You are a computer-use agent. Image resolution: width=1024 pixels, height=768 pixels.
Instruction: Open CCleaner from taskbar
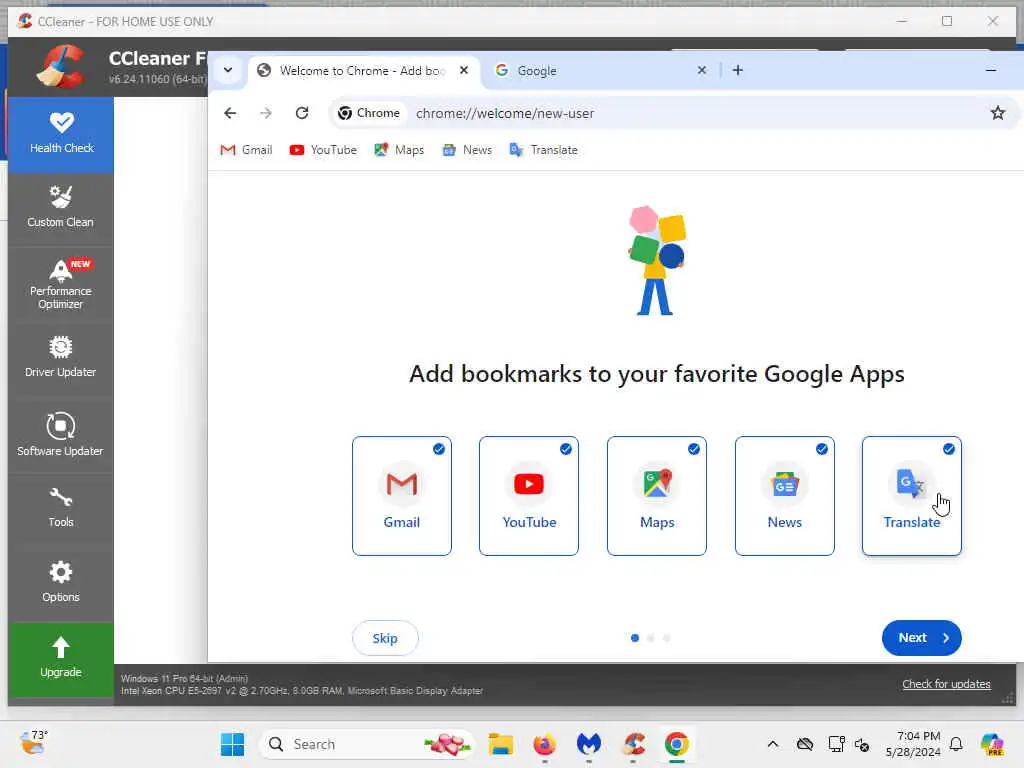pyautogui.click(x=633, y=744)
